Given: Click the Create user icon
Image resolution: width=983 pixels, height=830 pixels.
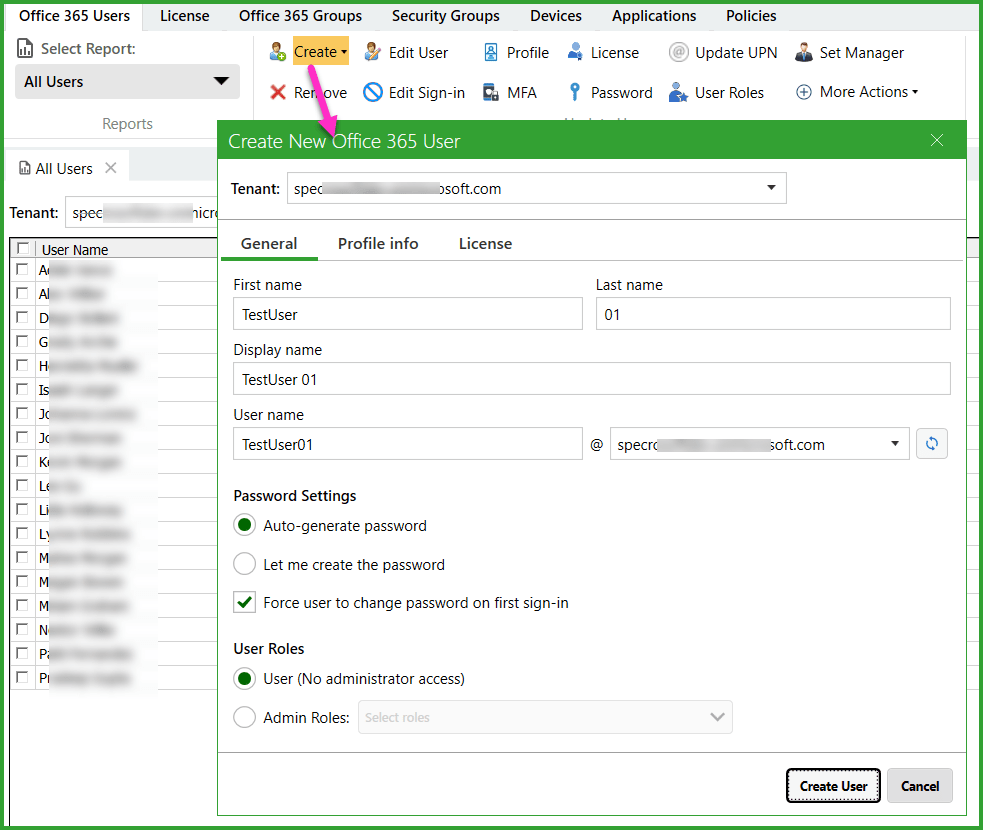Looking at the screenshot, I should pos(278,52).
